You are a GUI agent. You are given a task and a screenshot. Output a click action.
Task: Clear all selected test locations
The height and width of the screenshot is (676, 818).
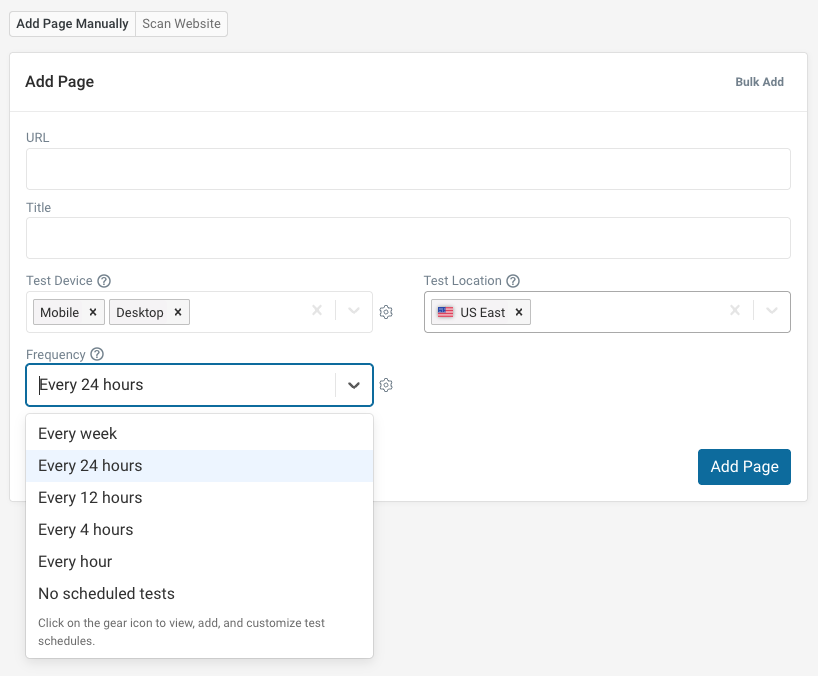(x=735, y=311)
